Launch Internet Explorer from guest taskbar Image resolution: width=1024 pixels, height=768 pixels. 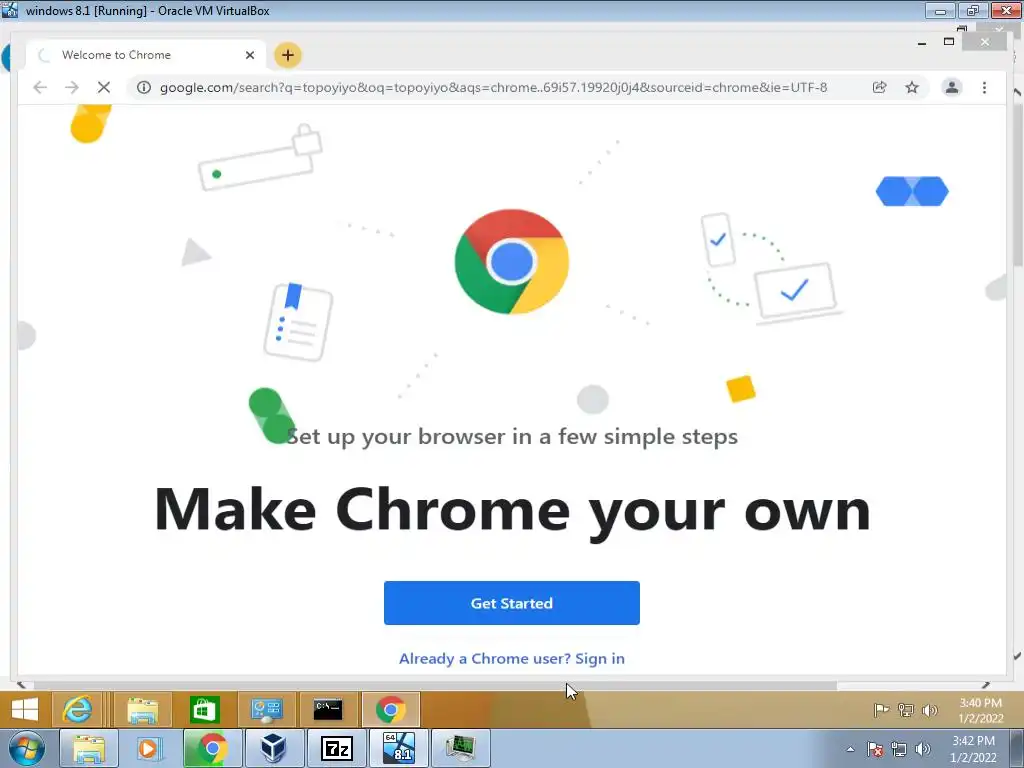[x=78, y=709]
